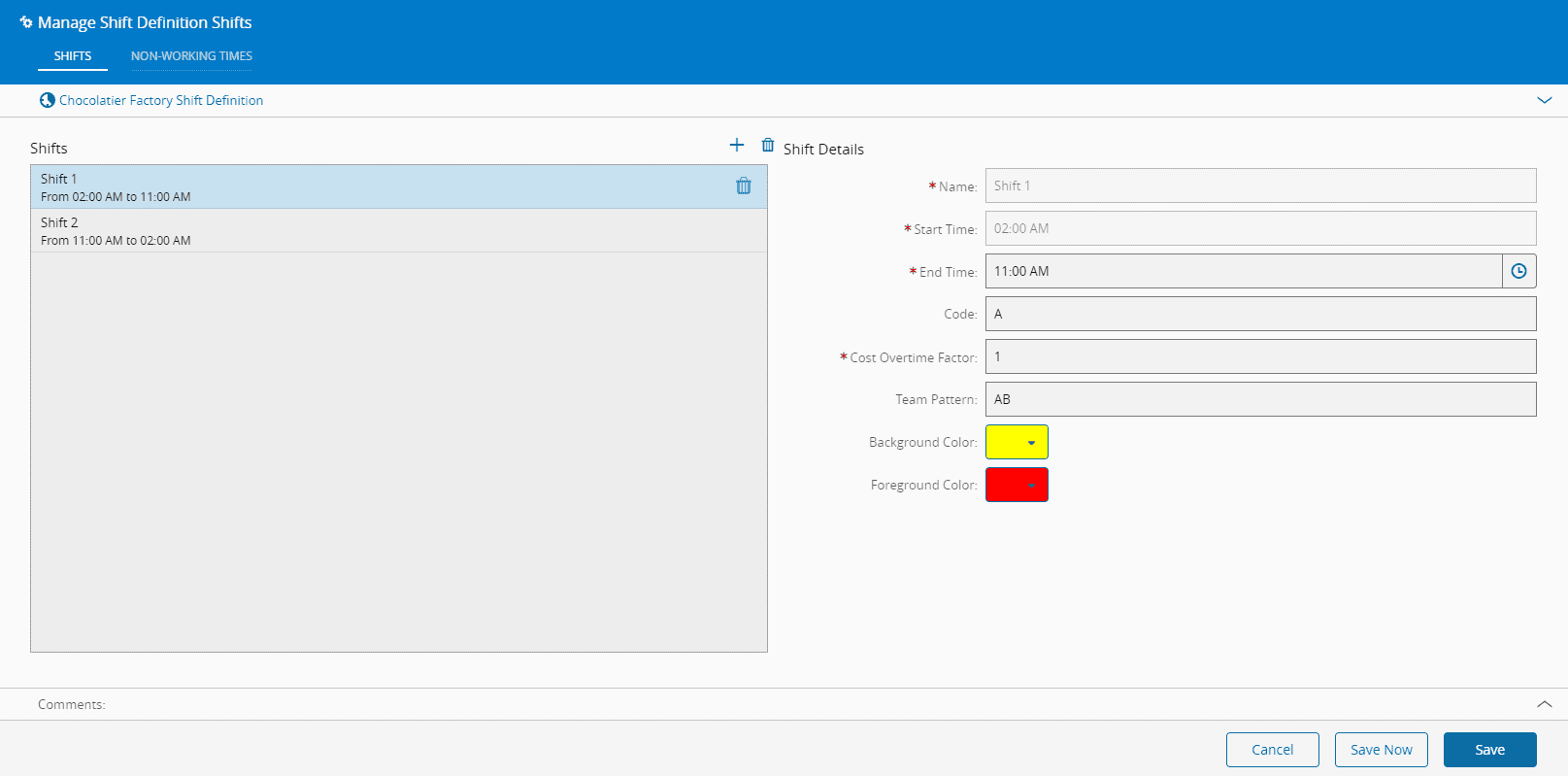1568x776 pixels.
Task: Click the Save Now button
Action: (x=1381, y=750)
